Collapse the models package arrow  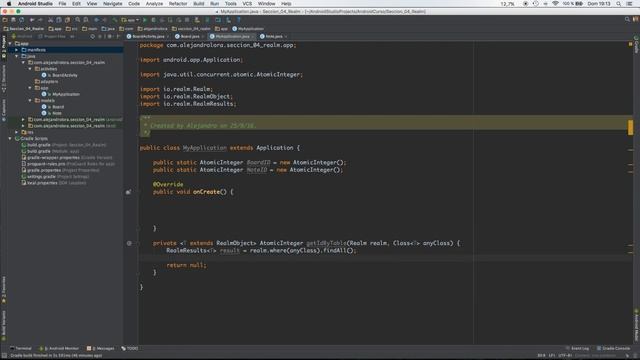click(30, 100)
